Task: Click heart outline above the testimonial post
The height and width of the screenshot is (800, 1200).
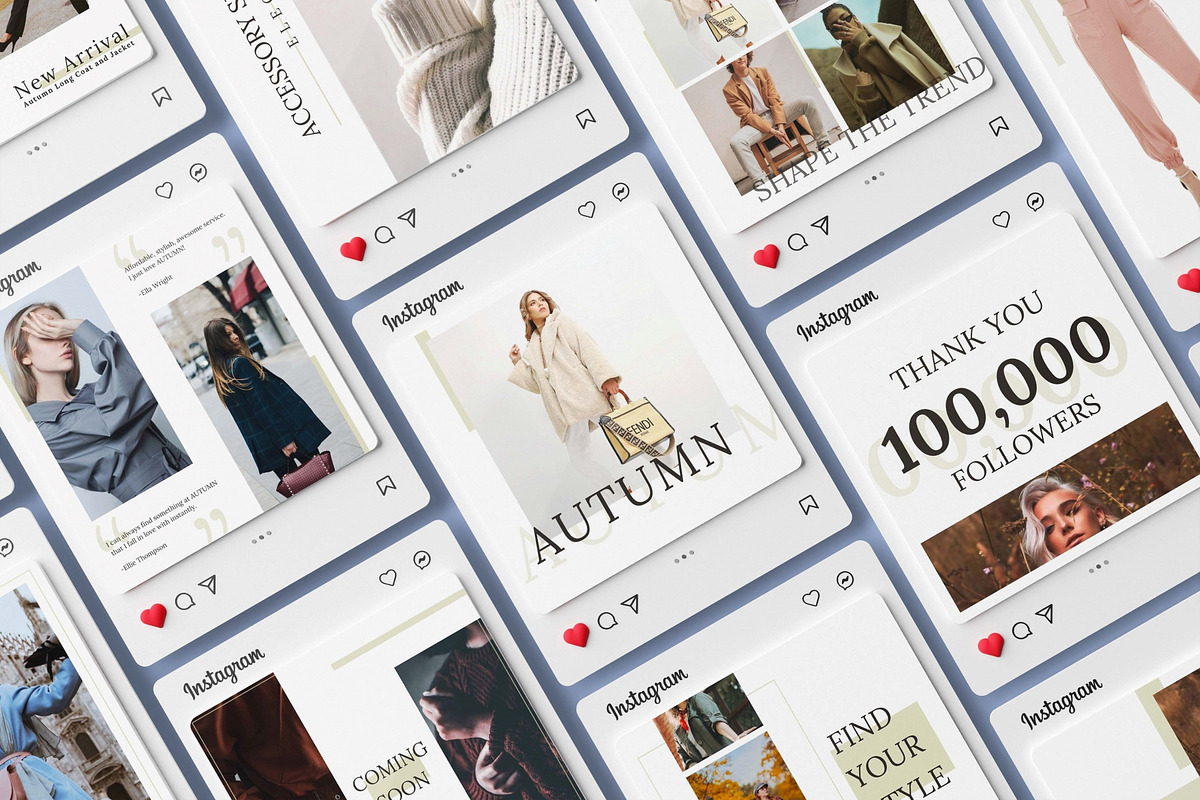Action: point(164,189)
